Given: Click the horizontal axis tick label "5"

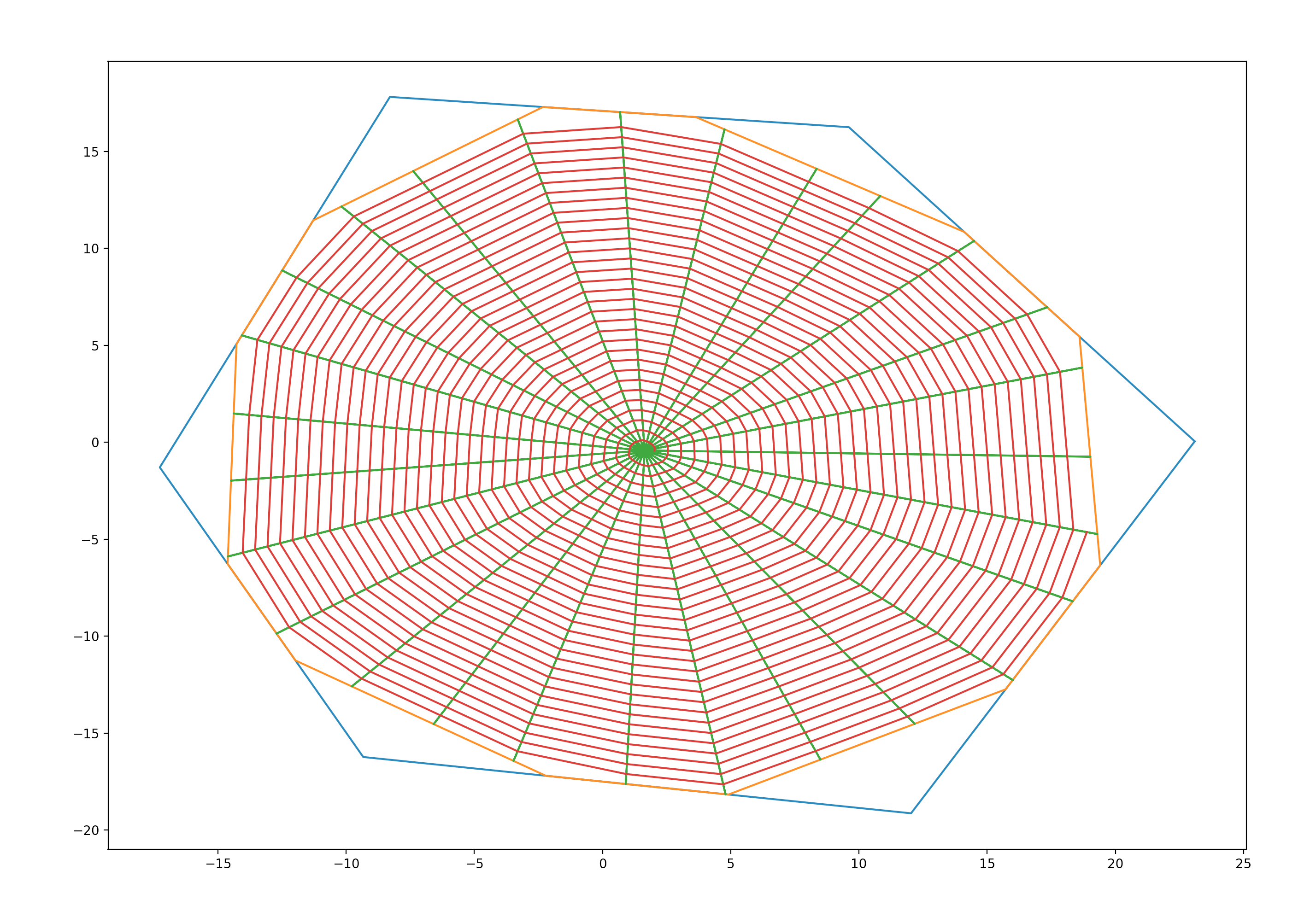Looking at the screenshot, I should coord(730,865).
